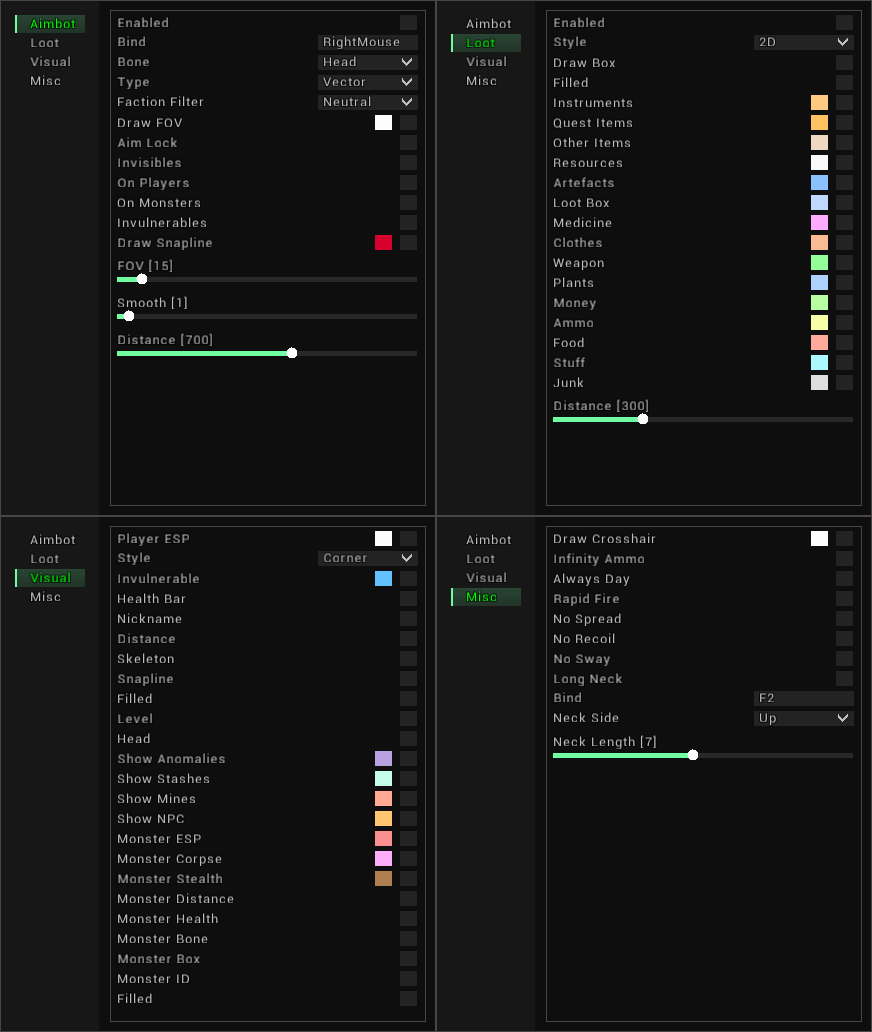
Task: Click the red Draw Snapline color swatch
Action: coord(383,243)
